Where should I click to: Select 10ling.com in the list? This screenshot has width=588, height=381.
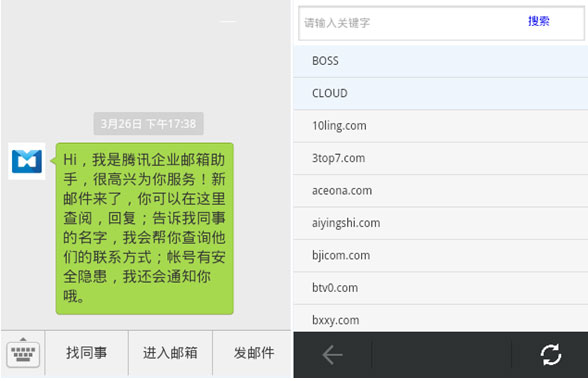point(441,126)
